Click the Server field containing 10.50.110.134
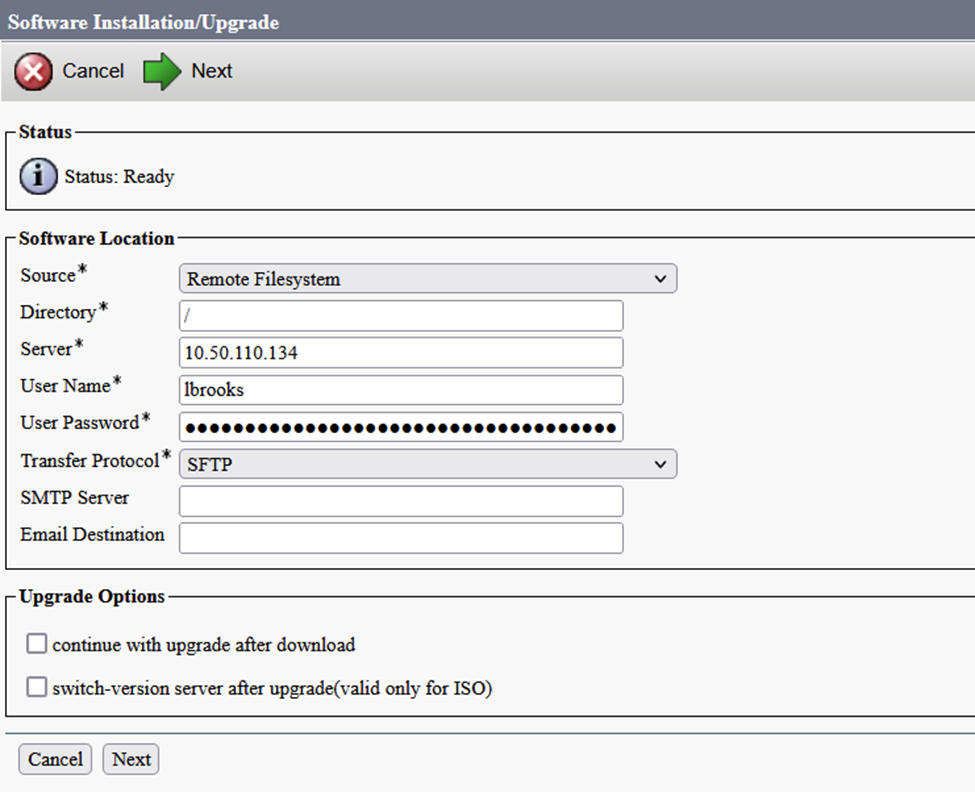The image size is (975, 792). coord(401,353)
